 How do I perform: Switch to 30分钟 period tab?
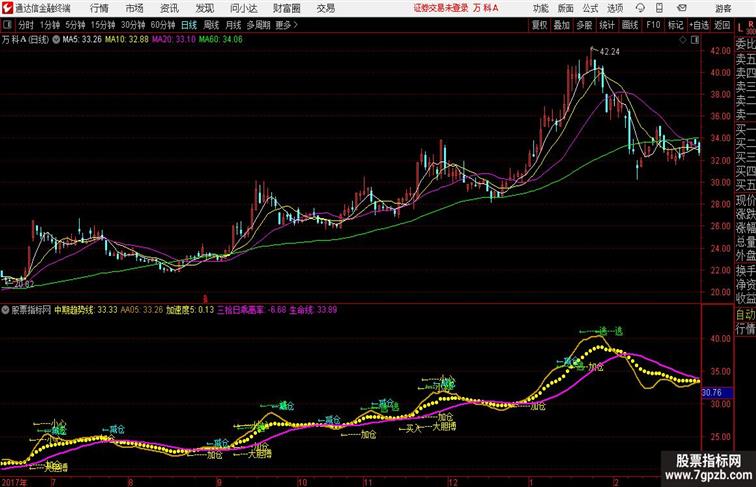133,25
